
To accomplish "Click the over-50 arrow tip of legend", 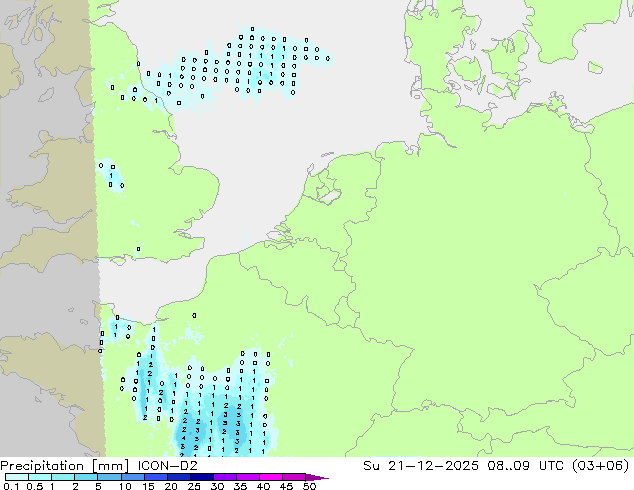I will click(x=317, y=477).
